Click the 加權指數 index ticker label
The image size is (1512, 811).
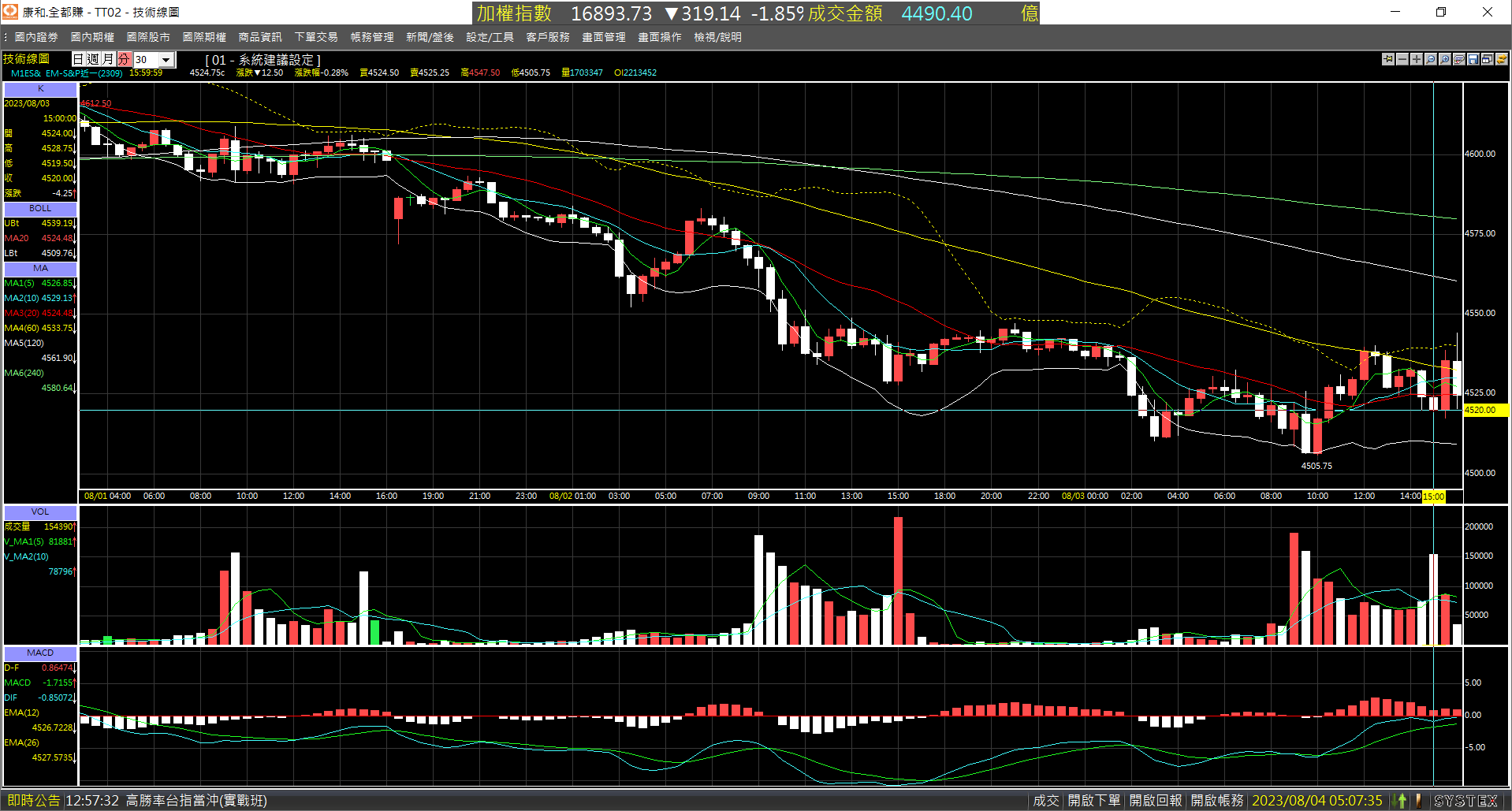pyautogui.click(x=514, y=13)
